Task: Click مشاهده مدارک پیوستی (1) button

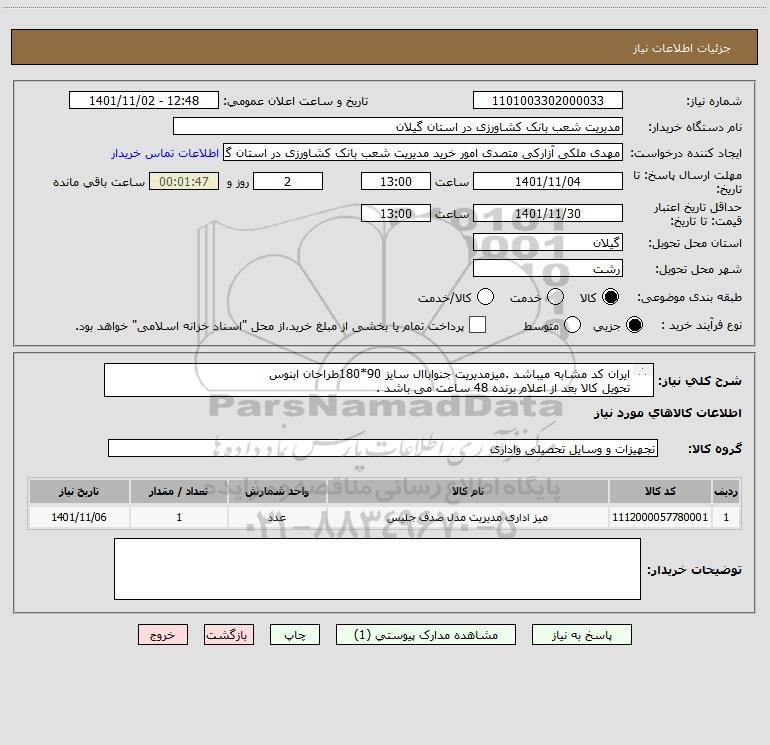Action: coord(426,635)
